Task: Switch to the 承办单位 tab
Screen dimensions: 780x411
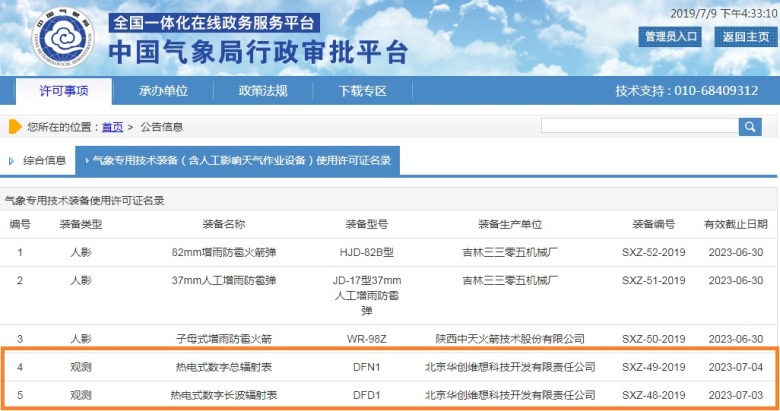Action: (x=163, y=91)
